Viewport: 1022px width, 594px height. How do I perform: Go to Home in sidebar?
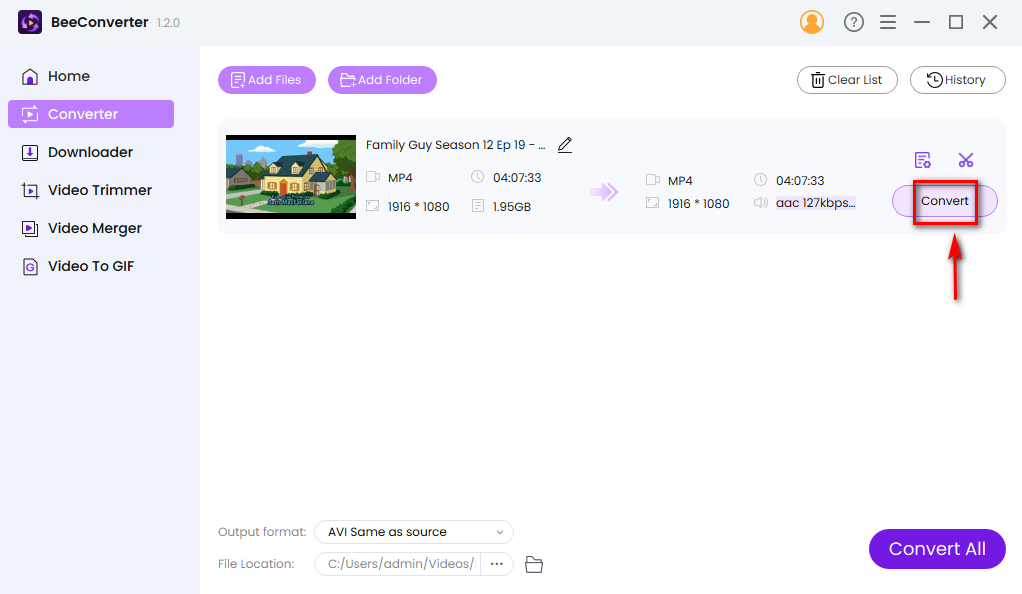pyautogui.click(x=91, y=76)
